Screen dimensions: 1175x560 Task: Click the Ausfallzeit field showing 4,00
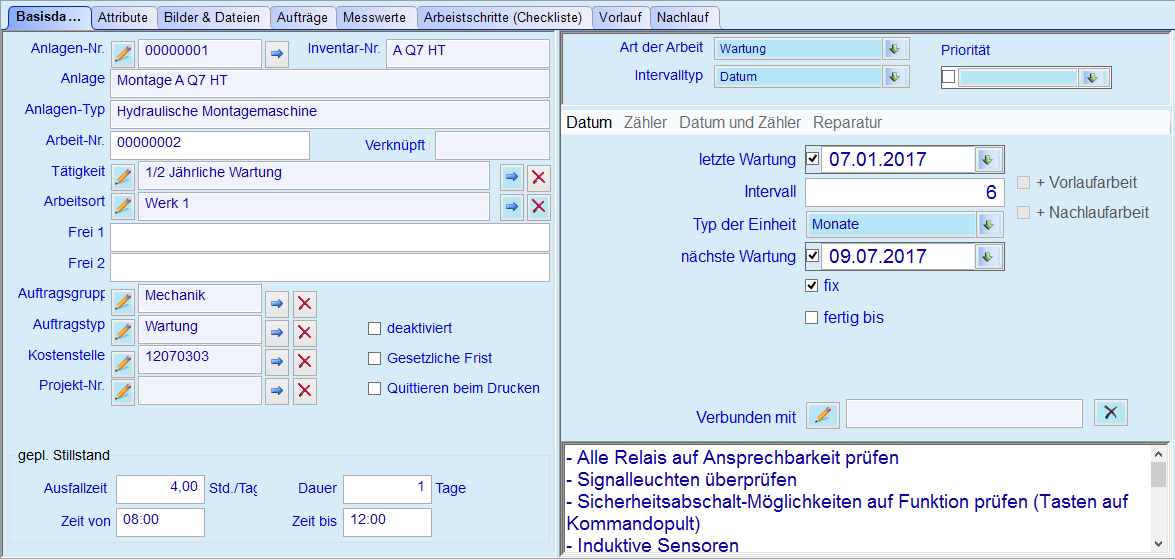coord(160,489)
